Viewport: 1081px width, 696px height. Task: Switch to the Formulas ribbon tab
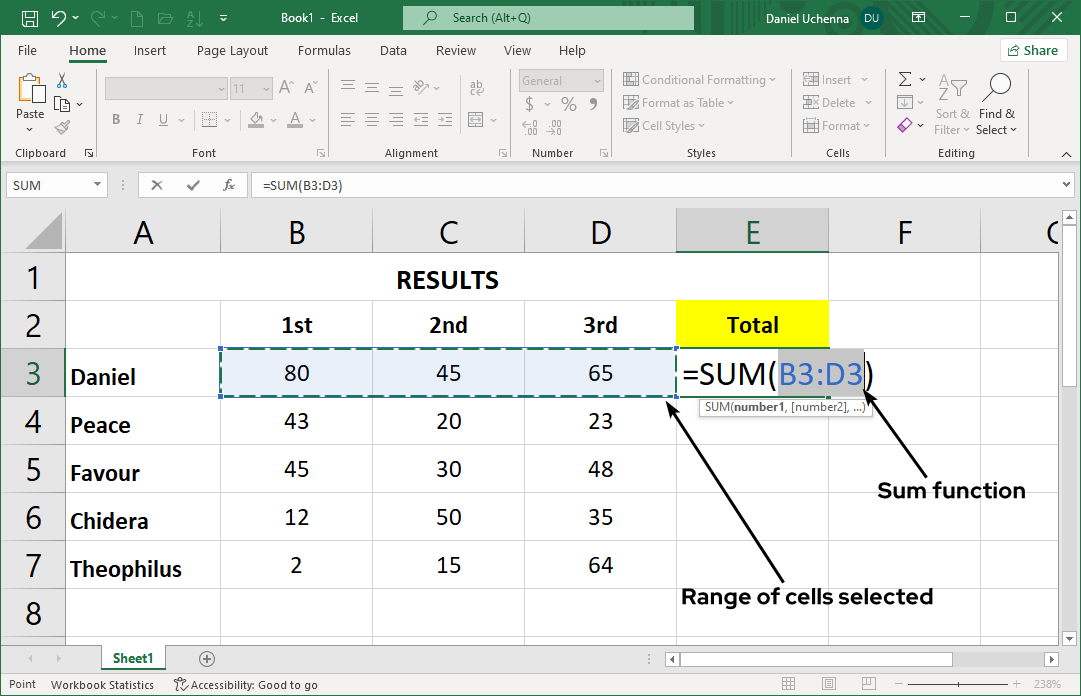[x=324, y=50]
